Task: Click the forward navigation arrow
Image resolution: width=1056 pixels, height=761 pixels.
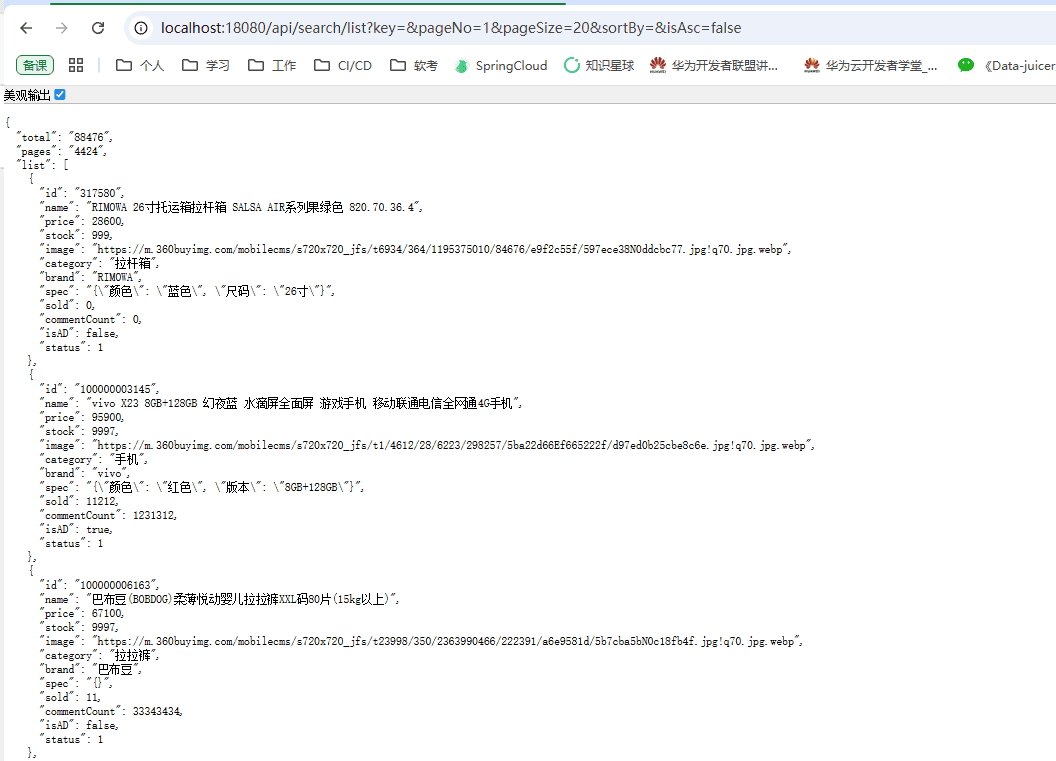Action: 61,28
